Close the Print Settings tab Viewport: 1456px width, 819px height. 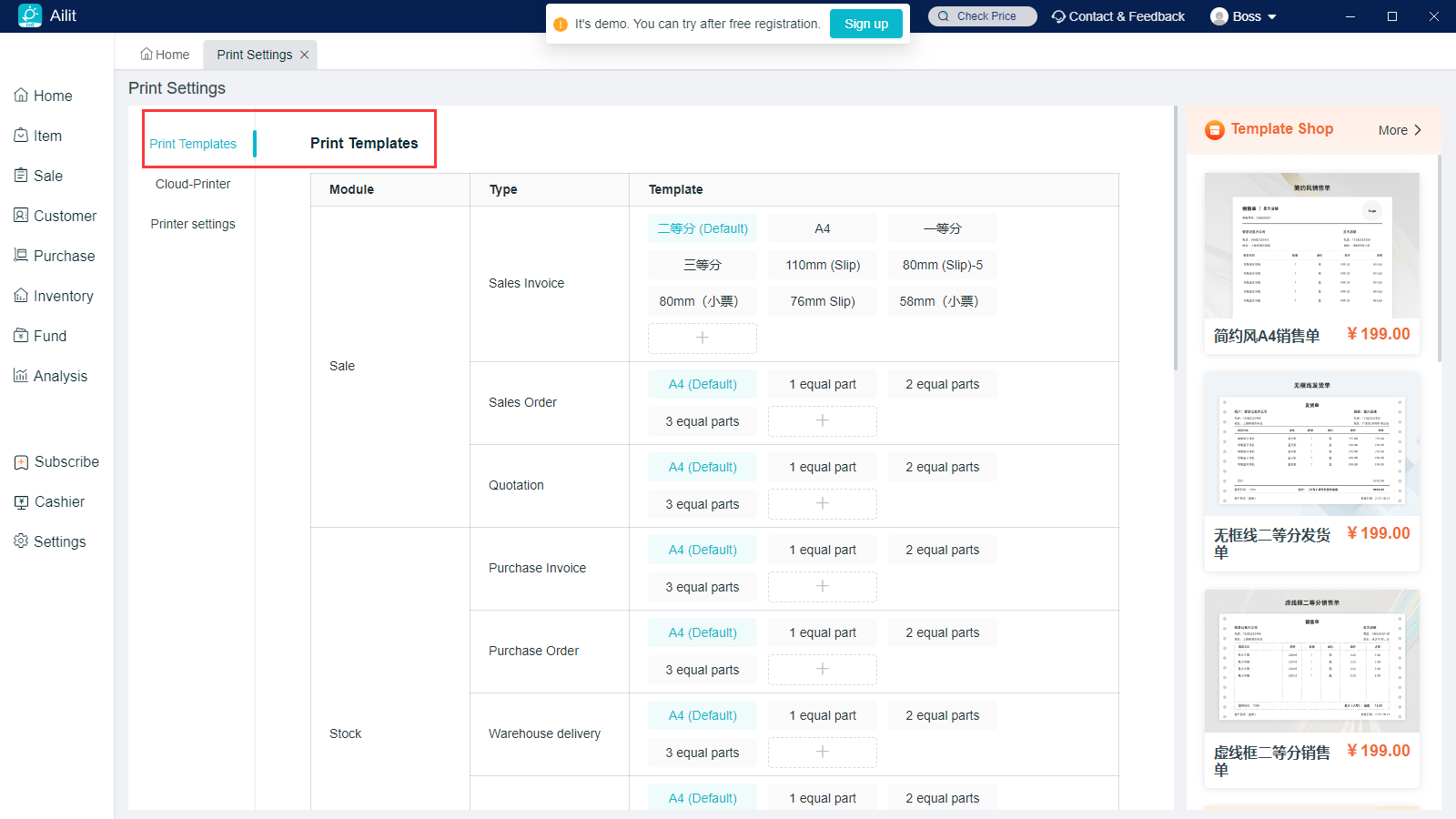[x=305, y=55]
